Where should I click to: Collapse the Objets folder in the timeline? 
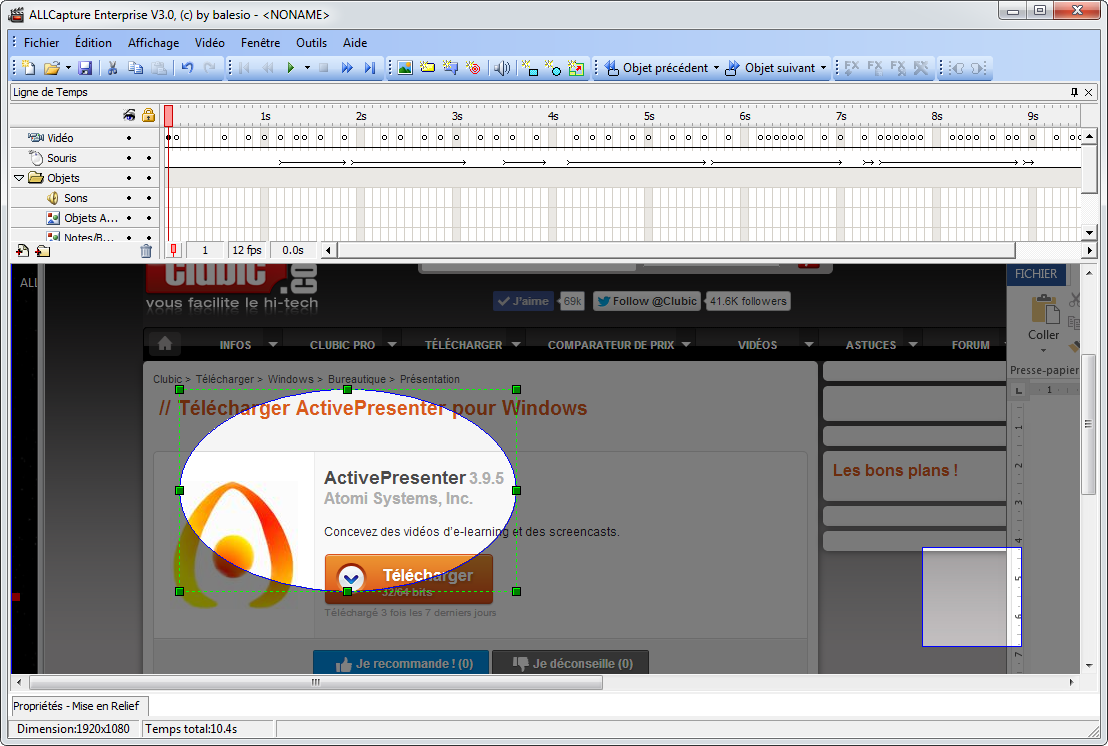[x=19, y=178]
